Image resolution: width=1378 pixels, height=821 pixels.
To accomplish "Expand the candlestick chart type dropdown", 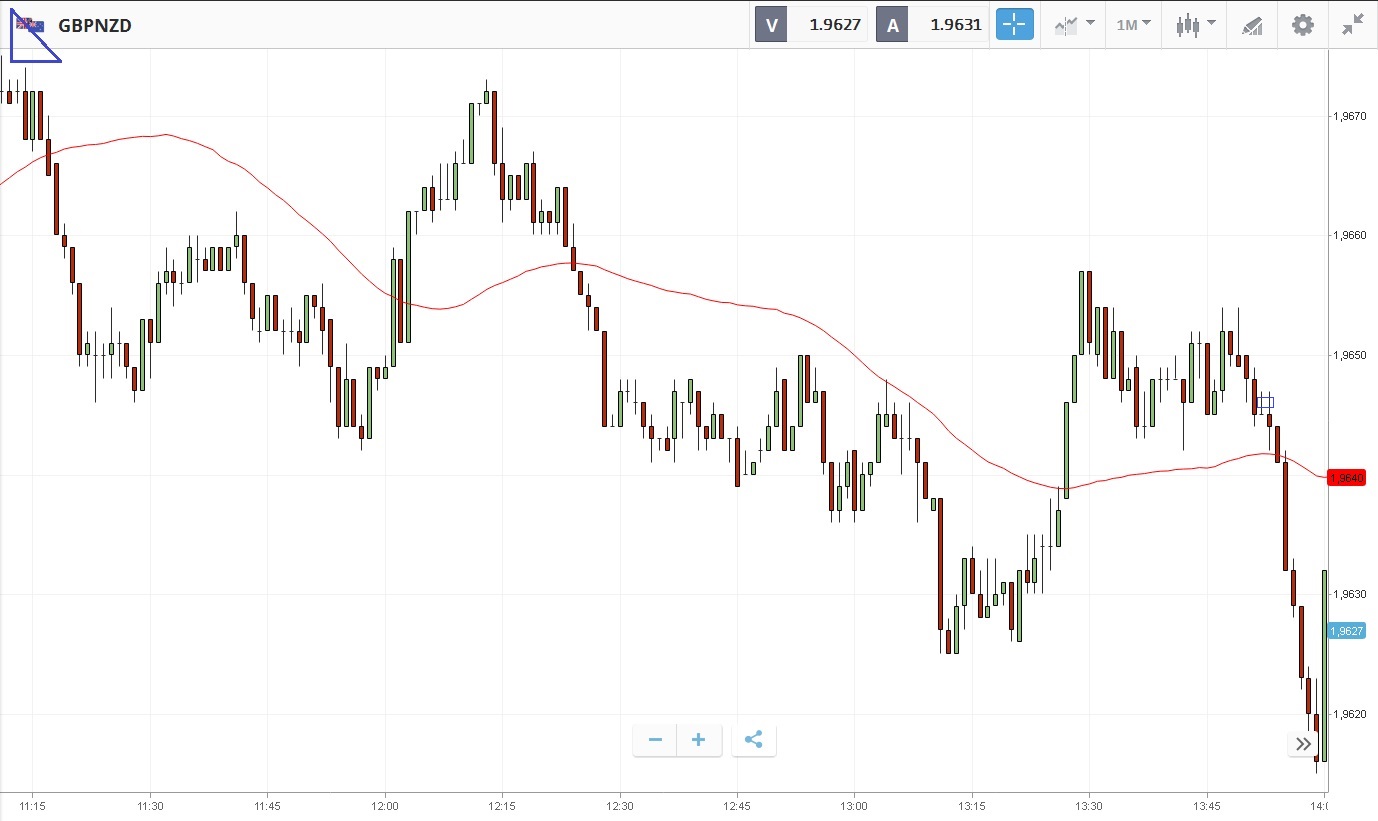I will click(x=1195, y=25).
